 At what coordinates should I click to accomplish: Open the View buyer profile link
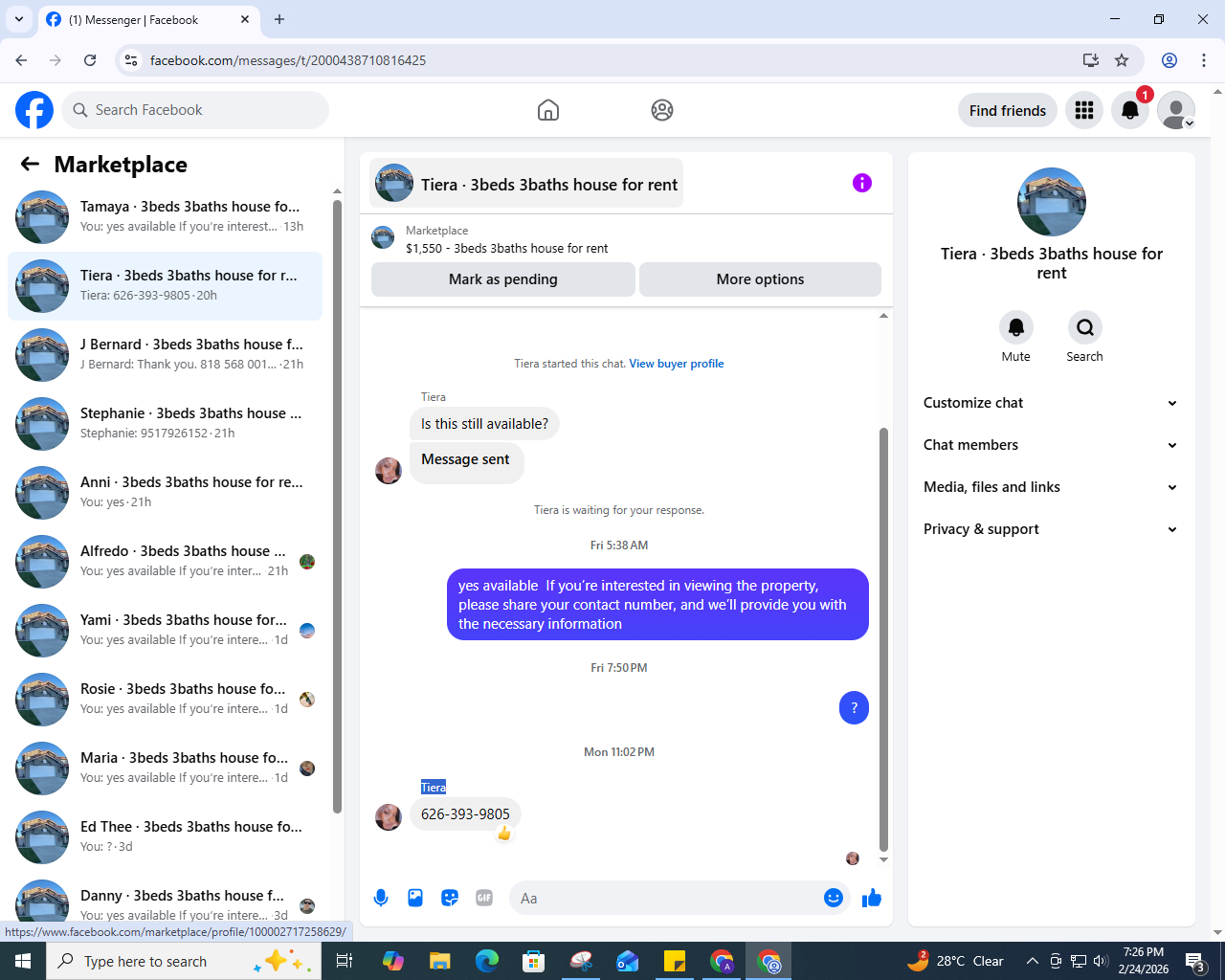(677, 364)
